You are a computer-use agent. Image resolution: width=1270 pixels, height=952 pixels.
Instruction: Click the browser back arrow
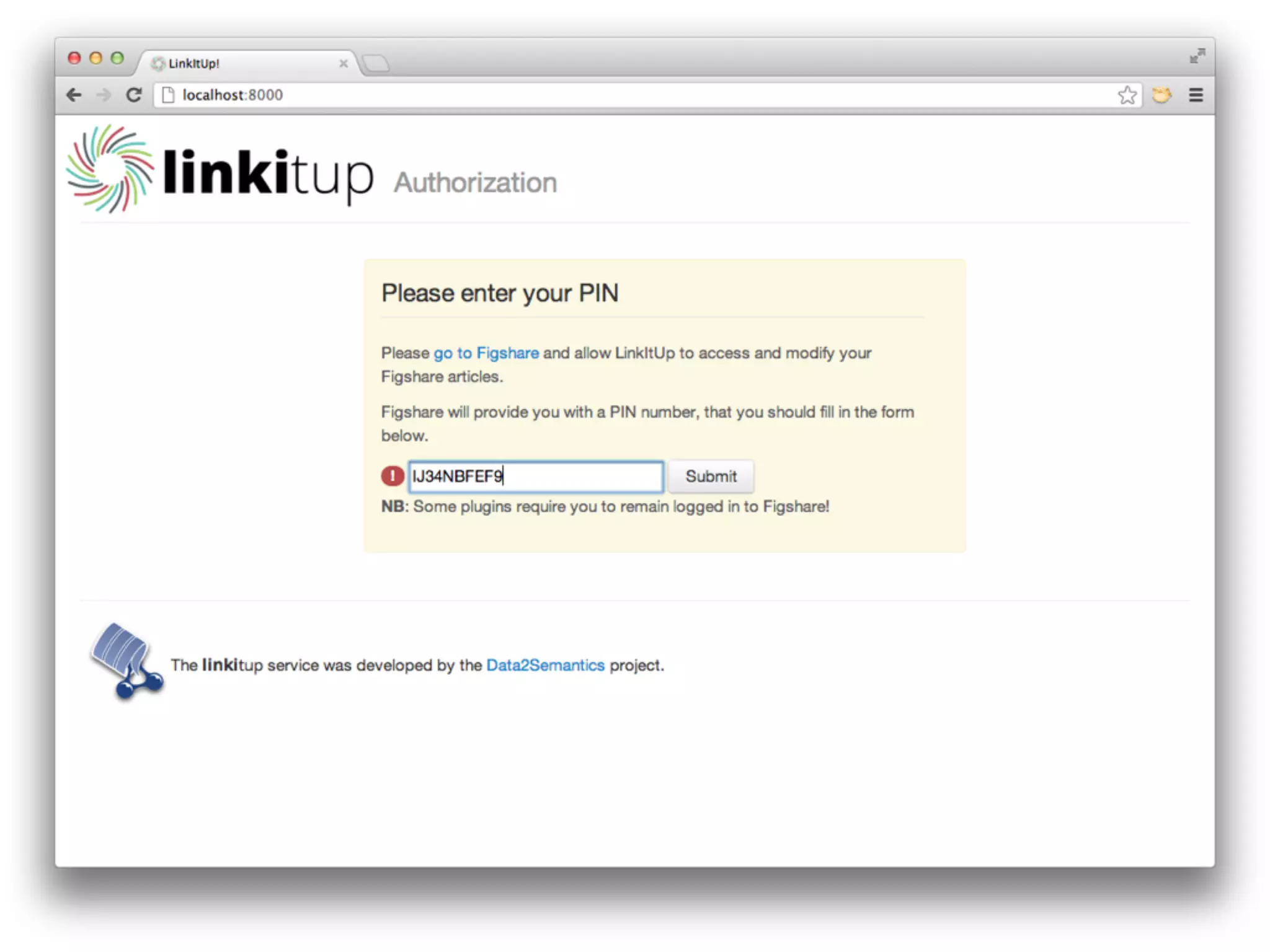point(74,95)
